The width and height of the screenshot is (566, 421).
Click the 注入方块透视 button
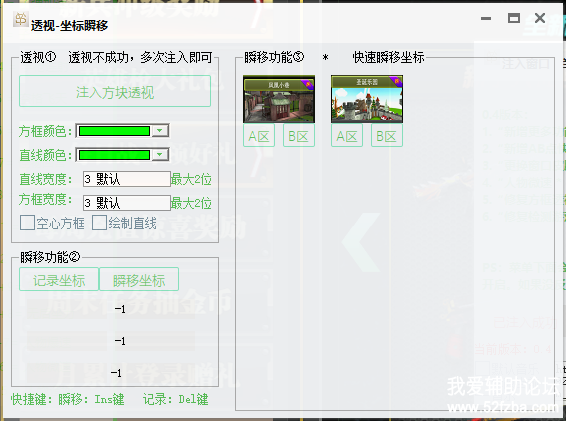tap(115, 91)
